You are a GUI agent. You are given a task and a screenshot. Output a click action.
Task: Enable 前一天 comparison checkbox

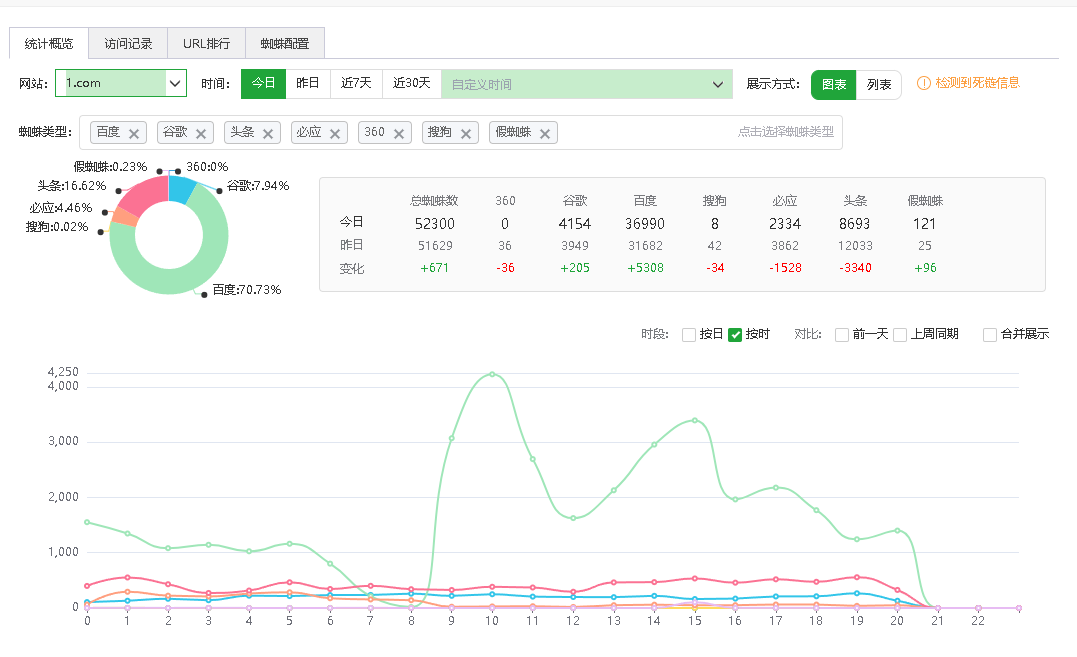pyautogui.click(x=841, y=334)
